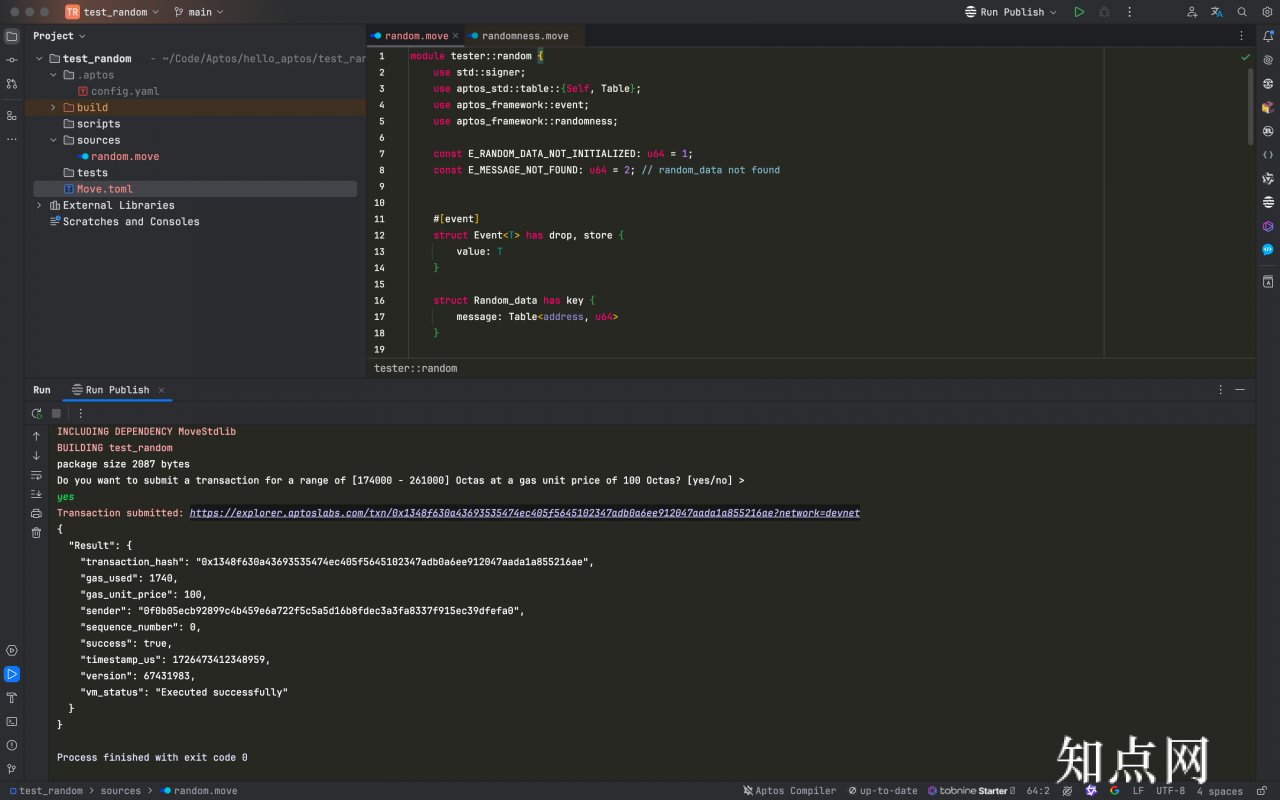Viewport: 1280px width, 800px height.
Task: Click the 4 spaces indent widget
Action: (1220, 791)
